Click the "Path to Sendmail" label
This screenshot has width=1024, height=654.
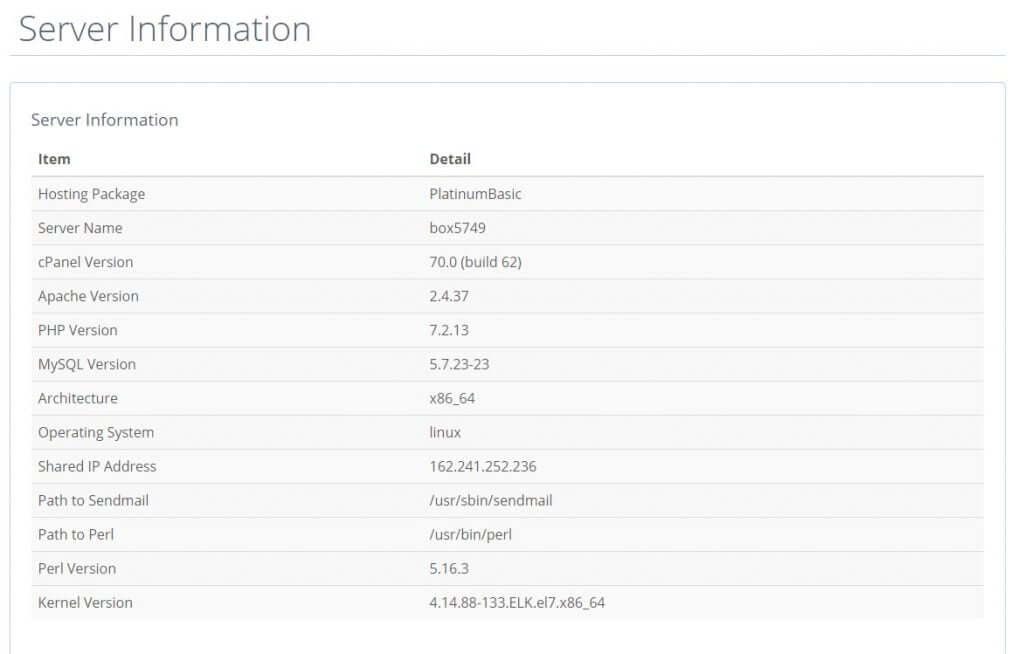coord(93,500)
